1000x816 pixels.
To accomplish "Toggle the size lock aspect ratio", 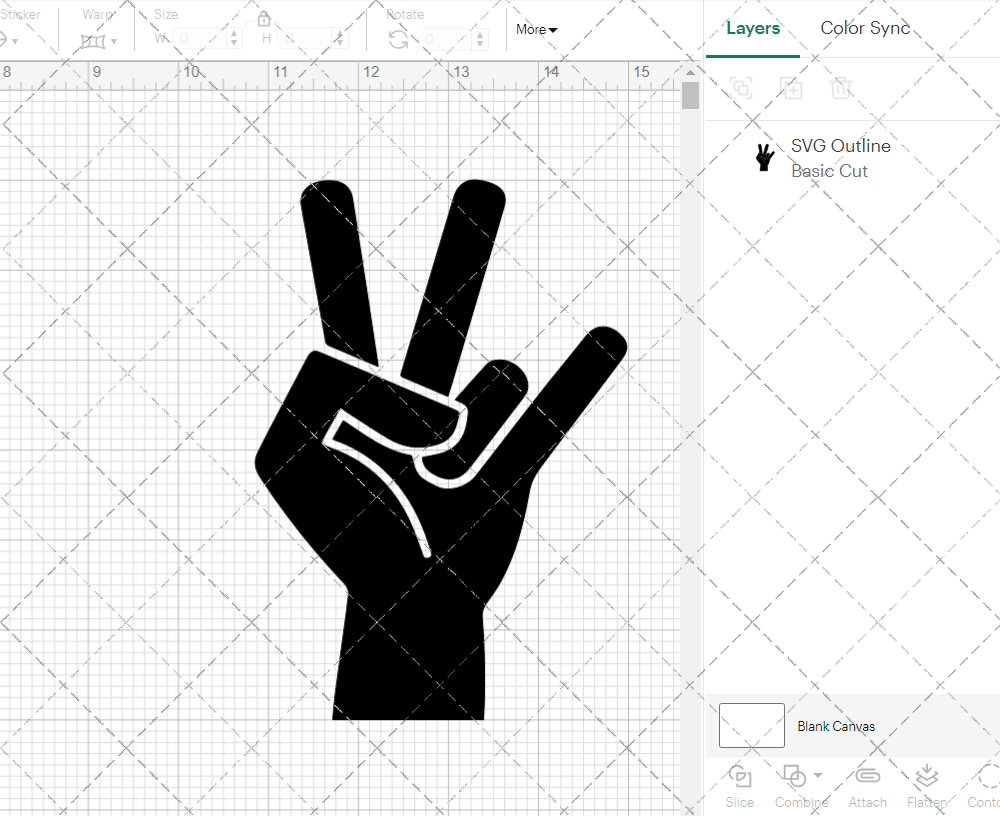I will point(263,18).
